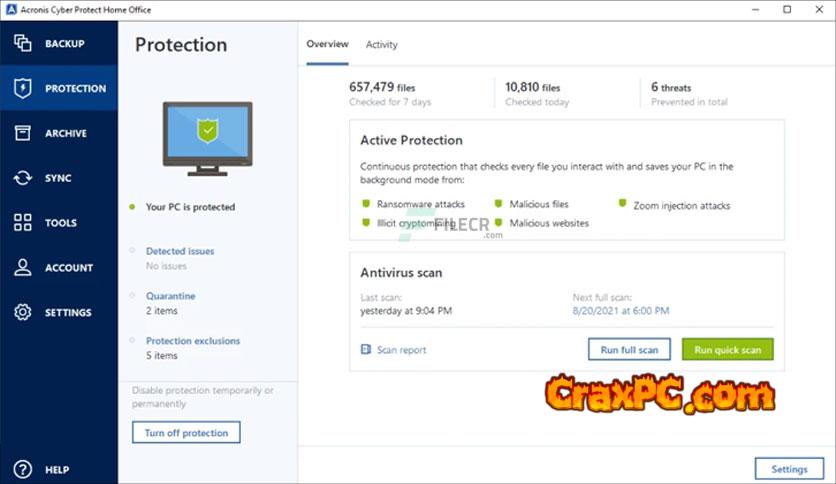Start Run quick scan
The image size is (836, 484).
(728, 350)
